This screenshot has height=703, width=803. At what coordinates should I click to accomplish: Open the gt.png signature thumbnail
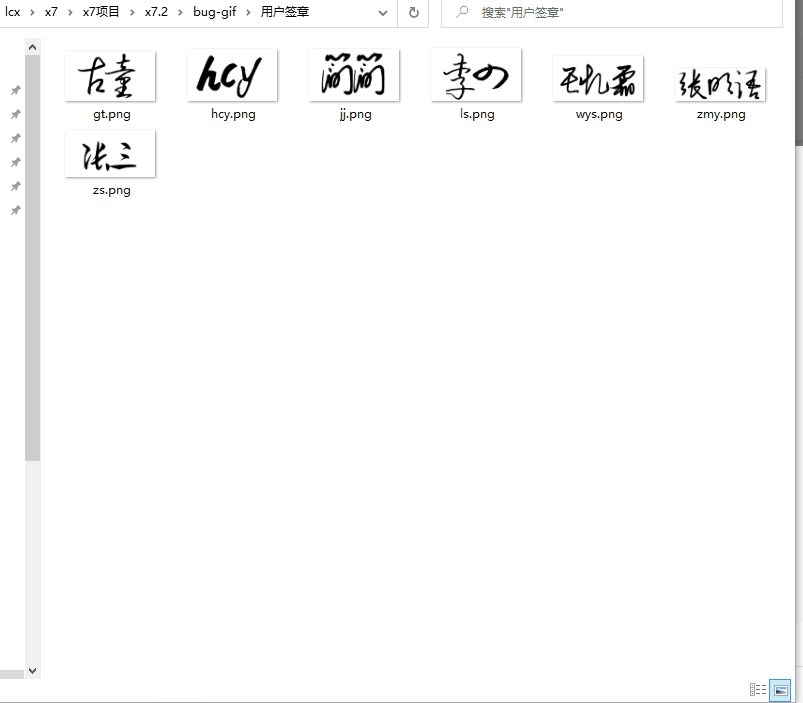(110, 76)
